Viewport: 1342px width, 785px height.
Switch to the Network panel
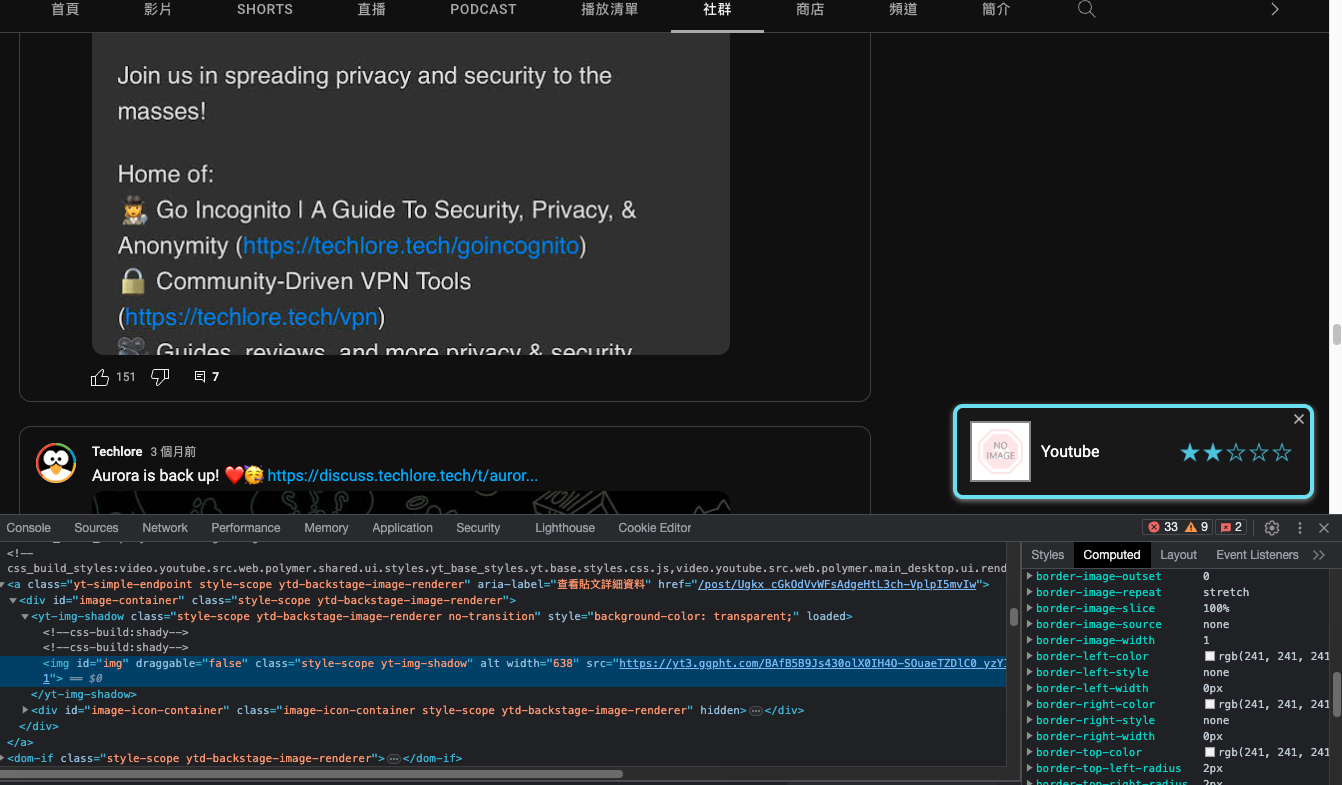(x=164, y=527)
